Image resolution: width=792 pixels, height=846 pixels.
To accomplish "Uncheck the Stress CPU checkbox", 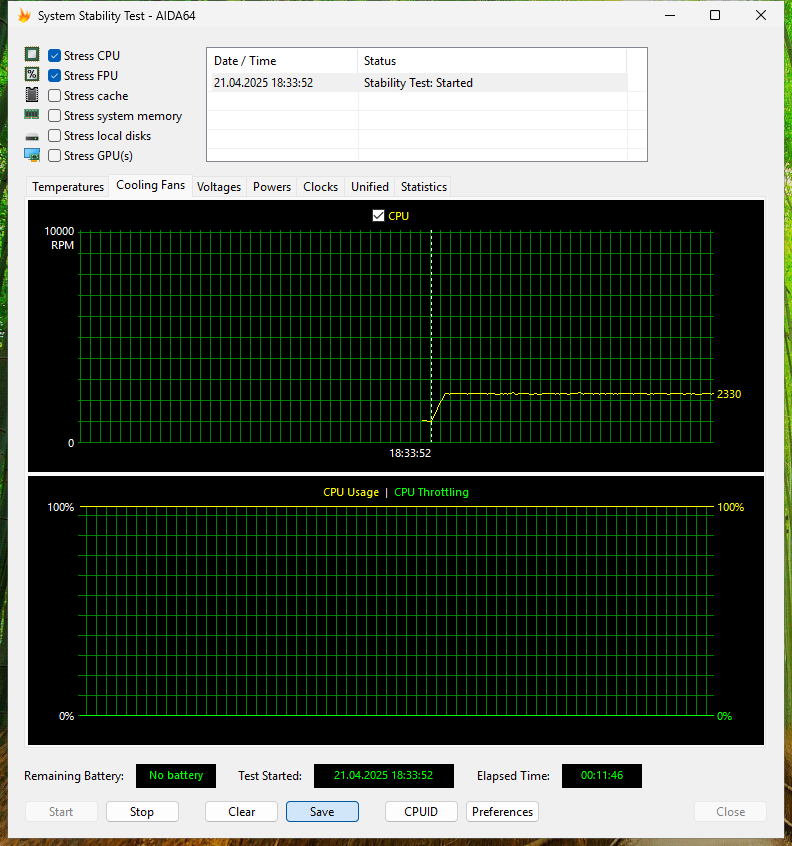I will click(54, 56).
